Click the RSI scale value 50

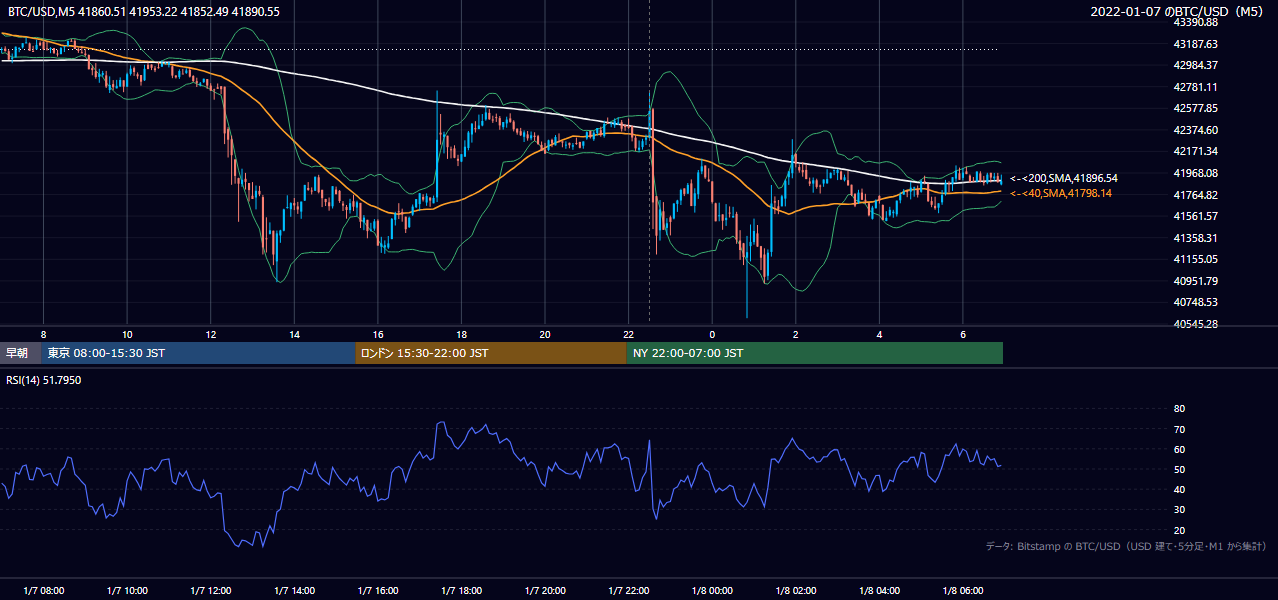pyautogui.click(x=1179, y=469)
